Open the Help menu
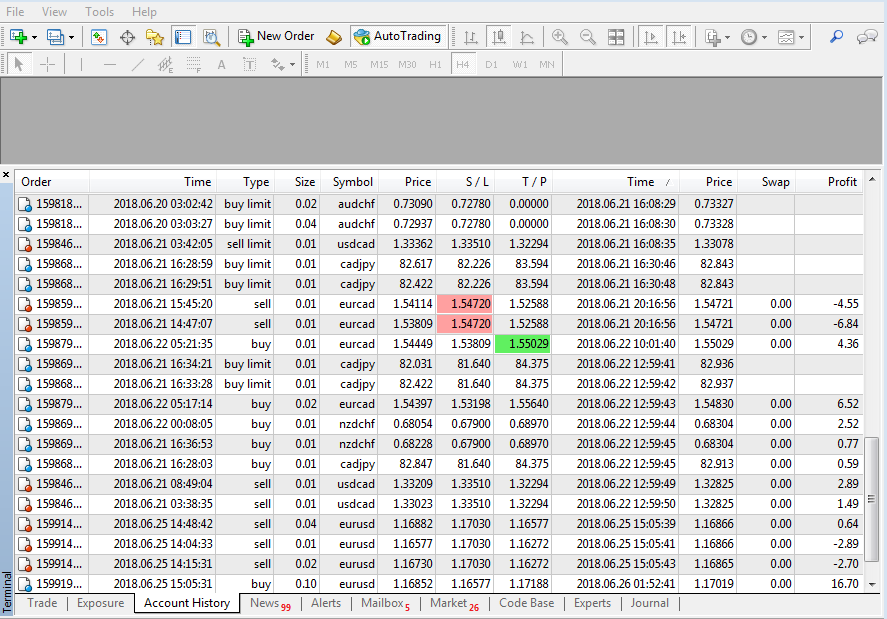887x619 pixels. 144,11
